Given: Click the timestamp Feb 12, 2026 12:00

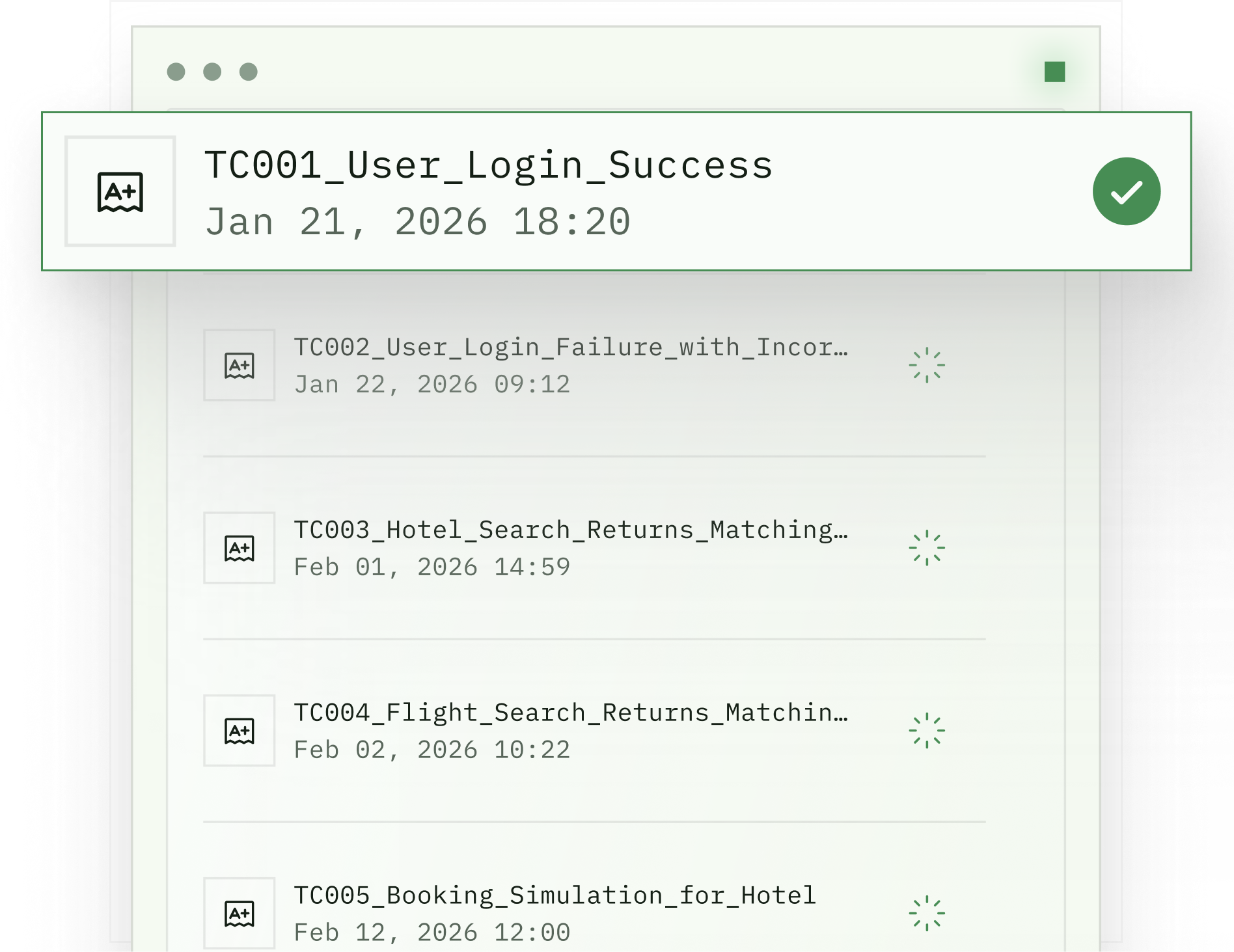Looking at the screenshot, I should pyautogui.click(x=432, y=933).
